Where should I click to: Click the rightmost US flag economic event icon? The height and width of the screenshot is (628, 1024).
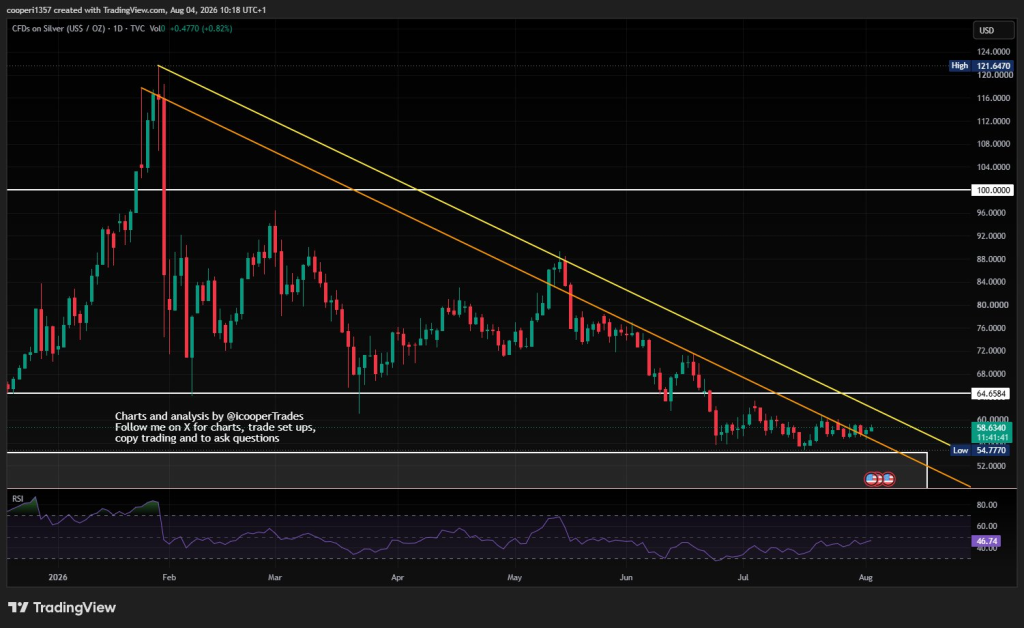(x=888, y=479)
